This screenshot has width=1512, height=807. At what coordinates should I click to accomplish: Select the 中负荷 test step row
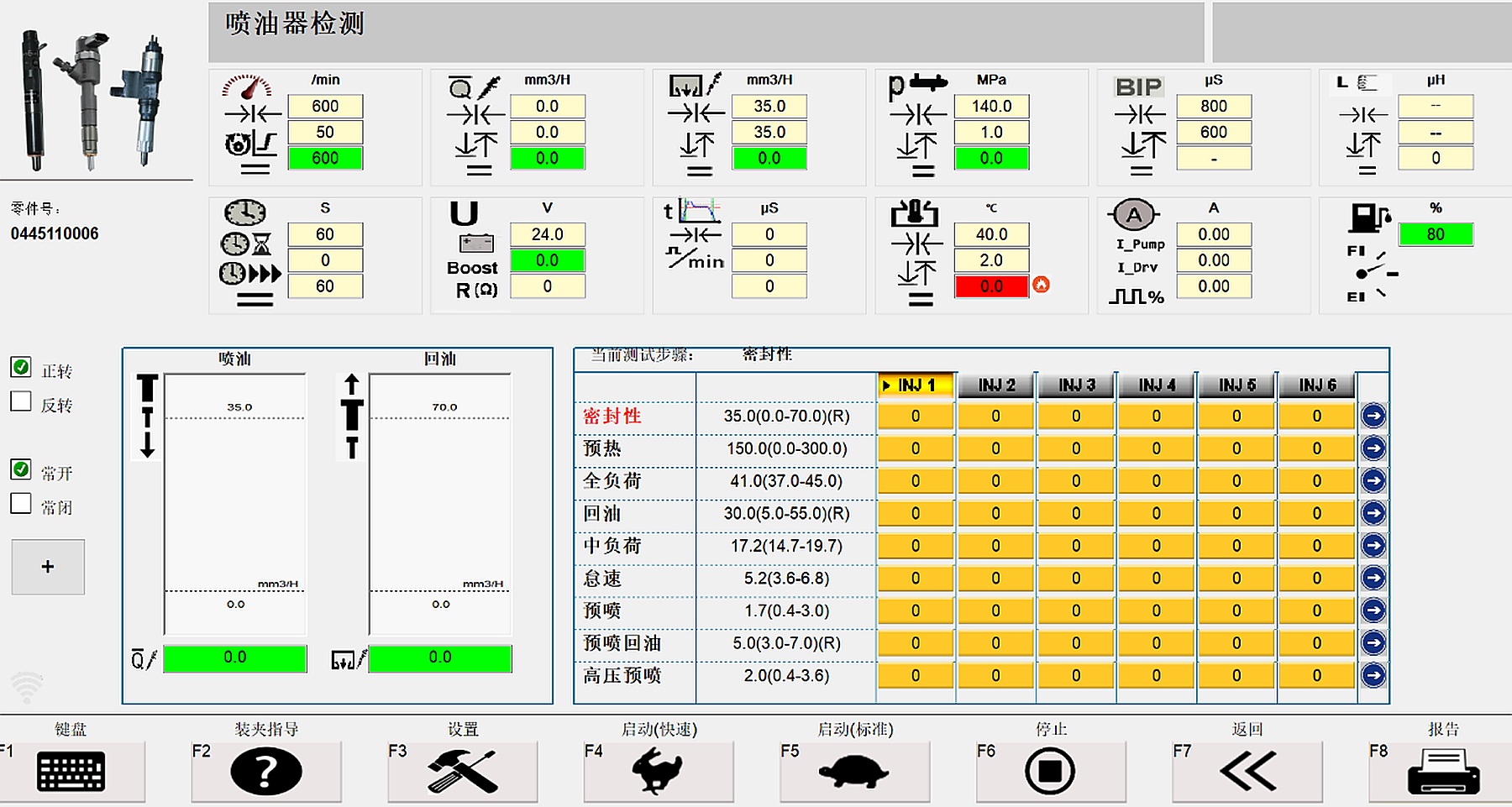[612, 546]
